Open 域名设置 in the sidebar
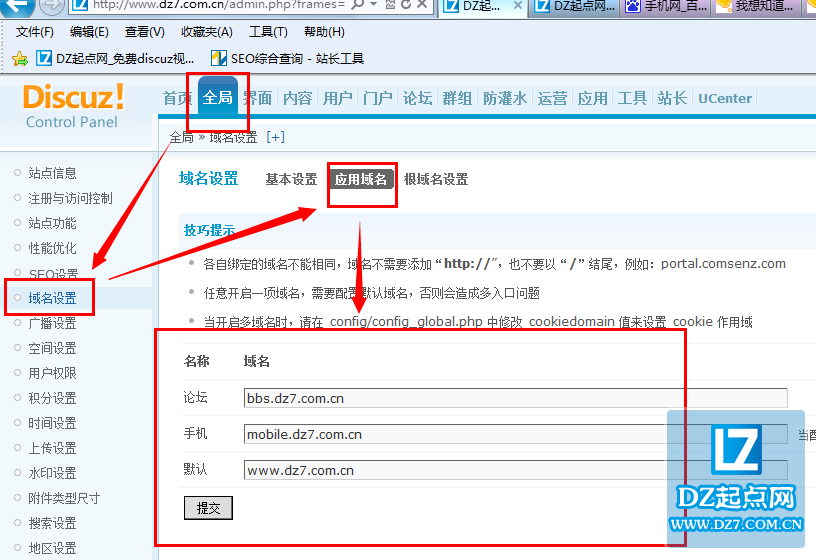The image size is (816, 560). 52,298
